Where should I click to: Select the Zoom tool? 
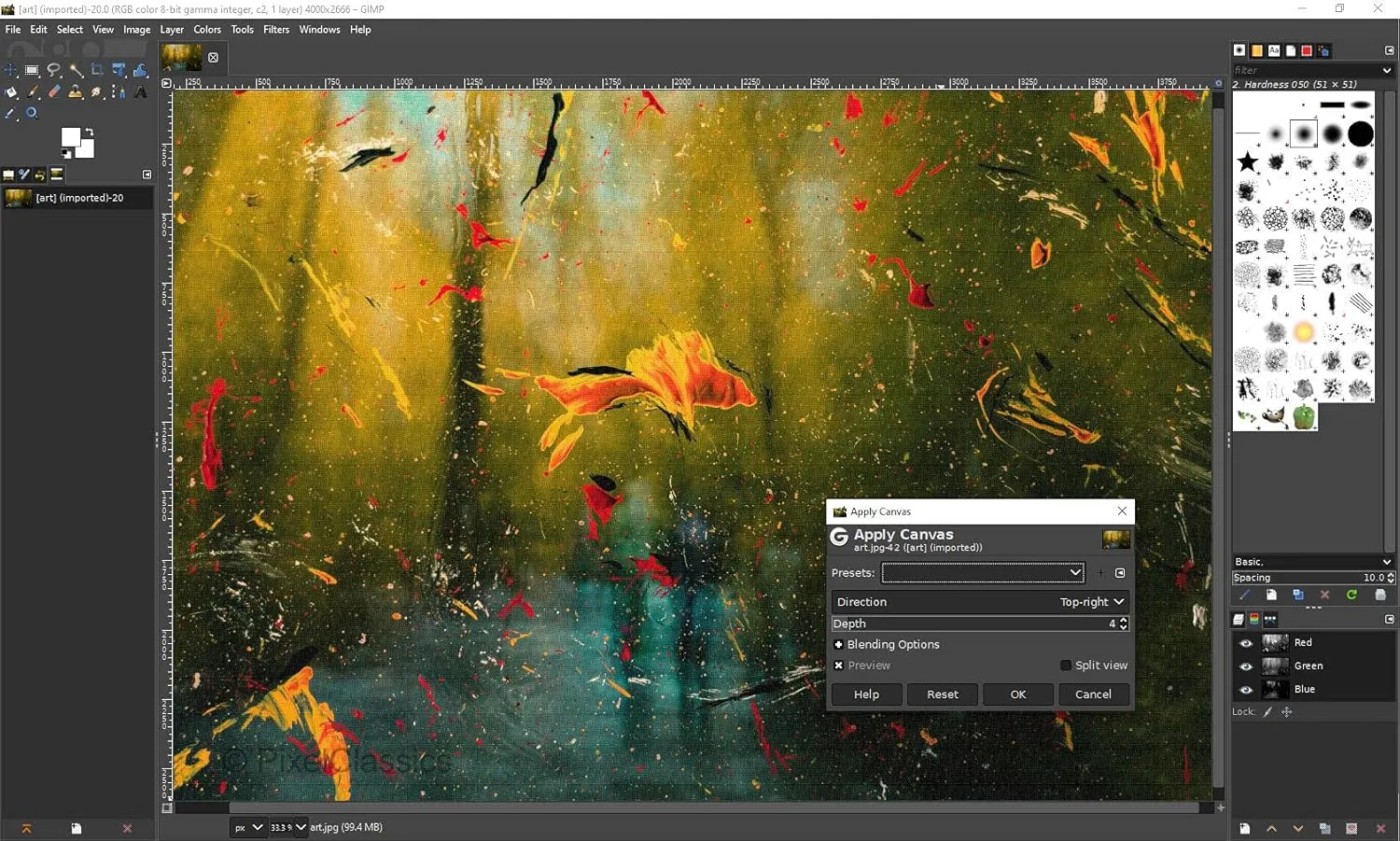32,113
